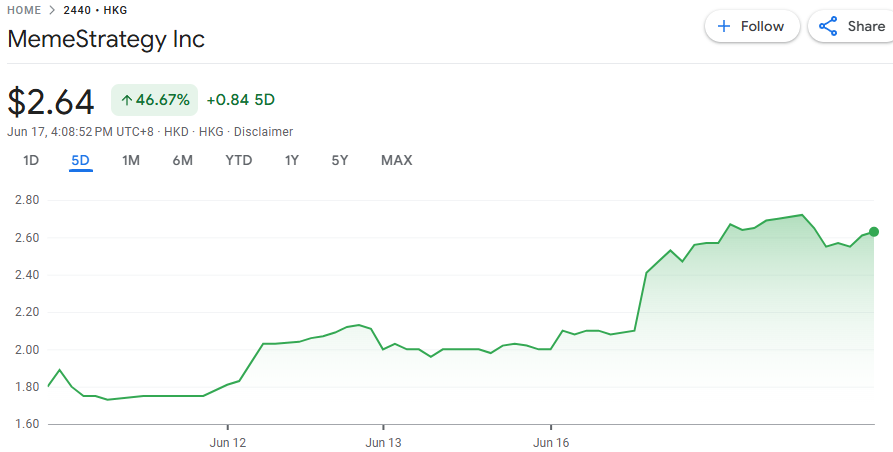Click the breadcrumb chevron after HOME

50,10
